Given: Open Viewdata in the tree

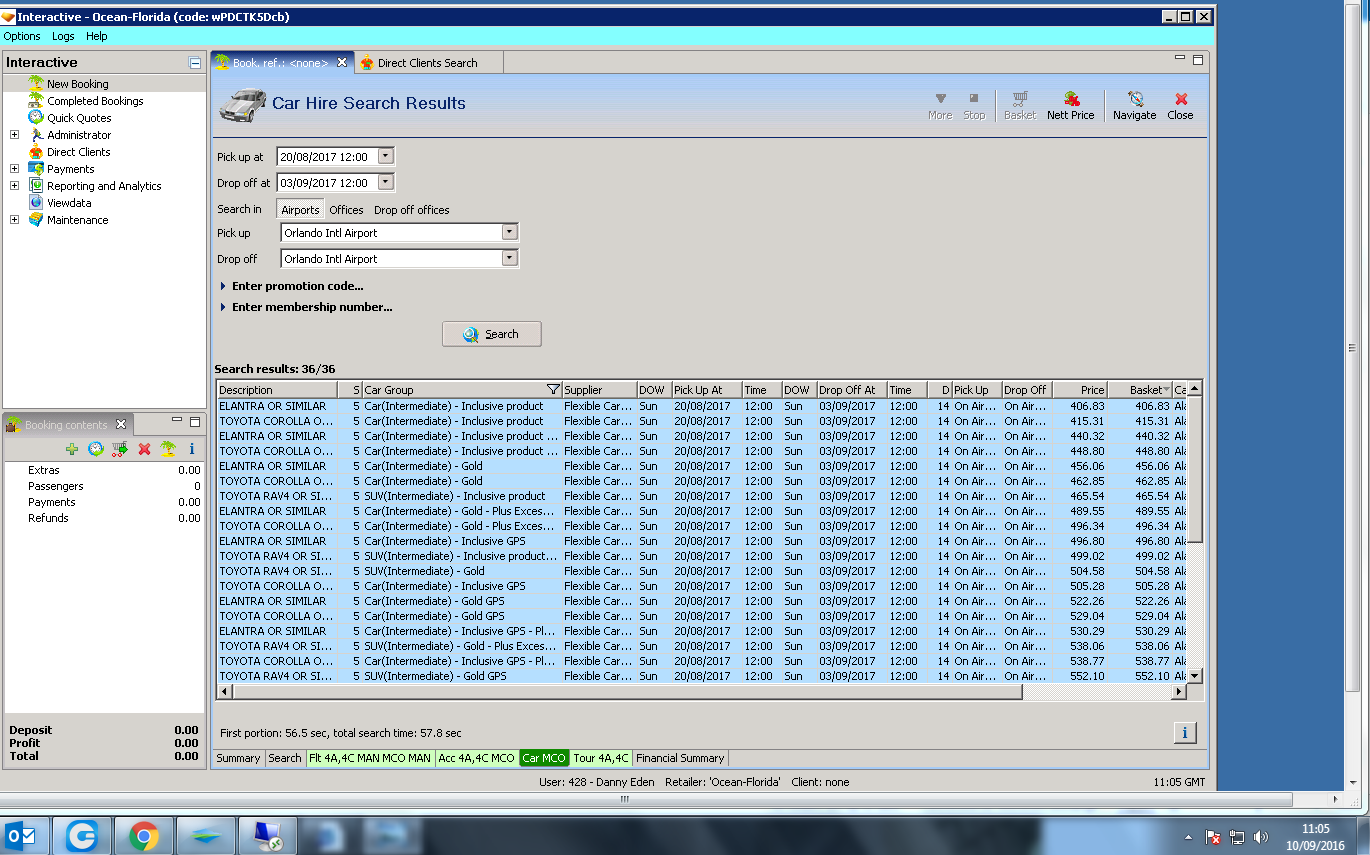Looking at the screenshot, I should click(x=69, y=203).
